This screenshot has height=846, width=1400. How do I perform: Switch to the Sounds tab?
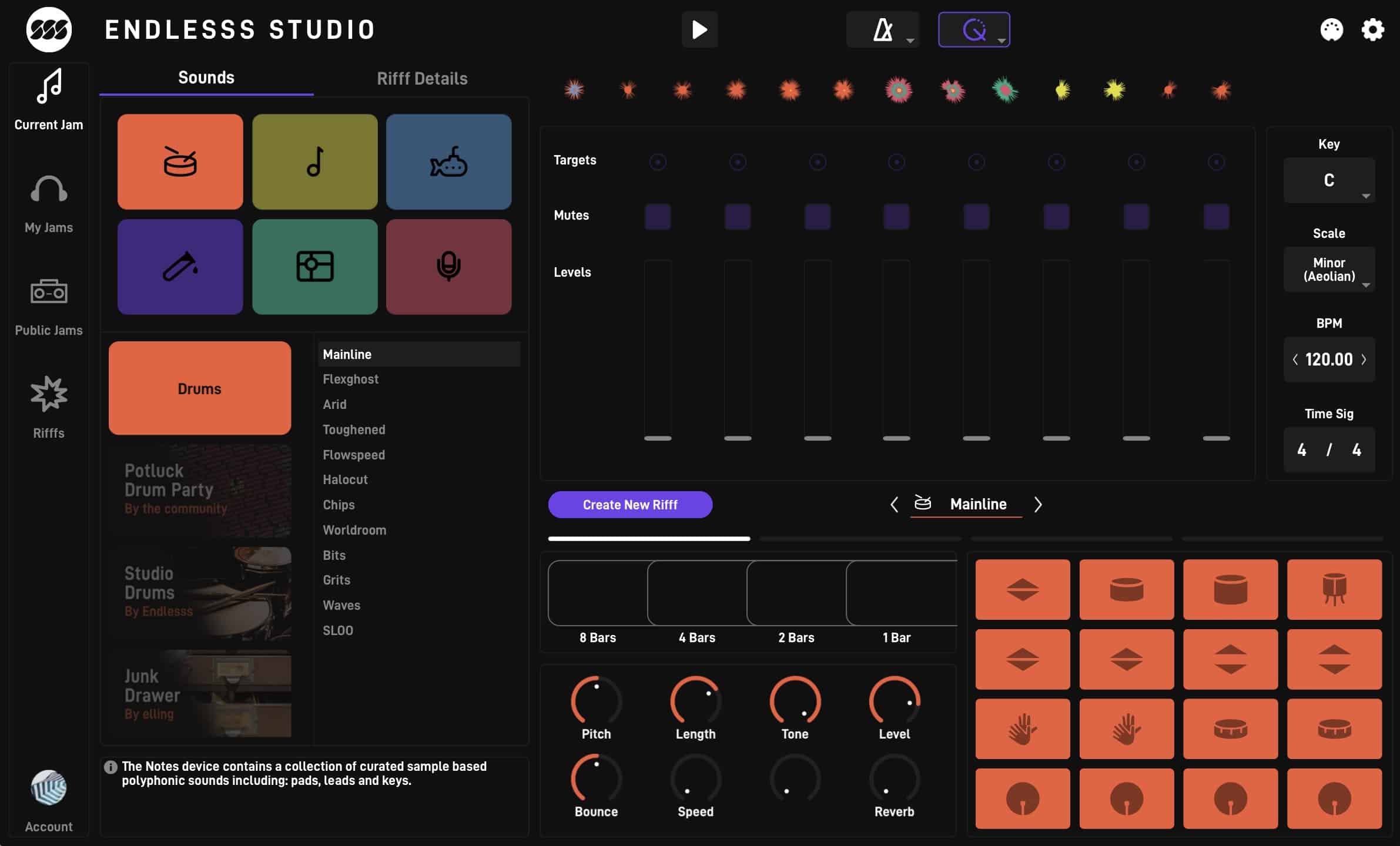[x=206, y=78]
